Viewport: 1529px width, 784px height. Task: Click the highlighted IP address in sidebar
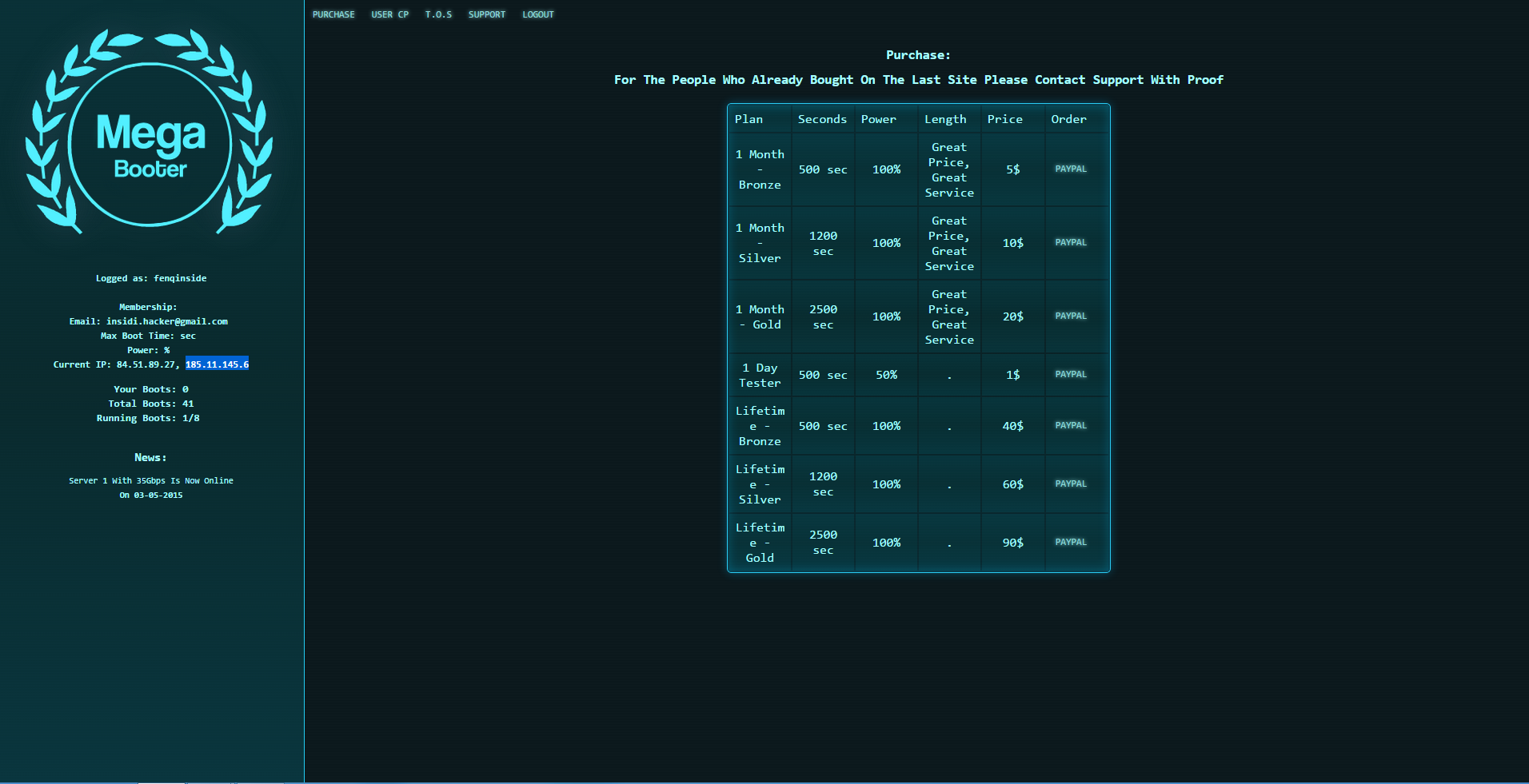(217, 364)
